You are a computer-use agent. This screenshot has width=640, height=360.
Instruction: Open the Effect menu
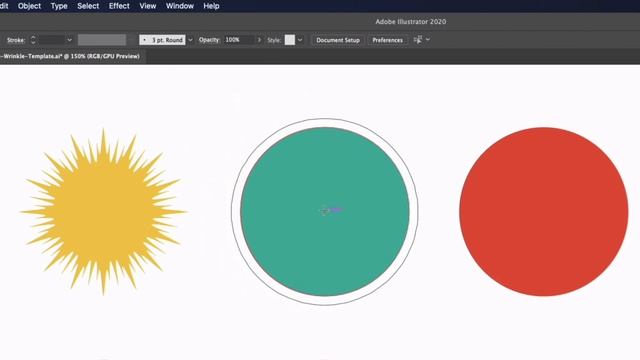click(x=119, y=6)
